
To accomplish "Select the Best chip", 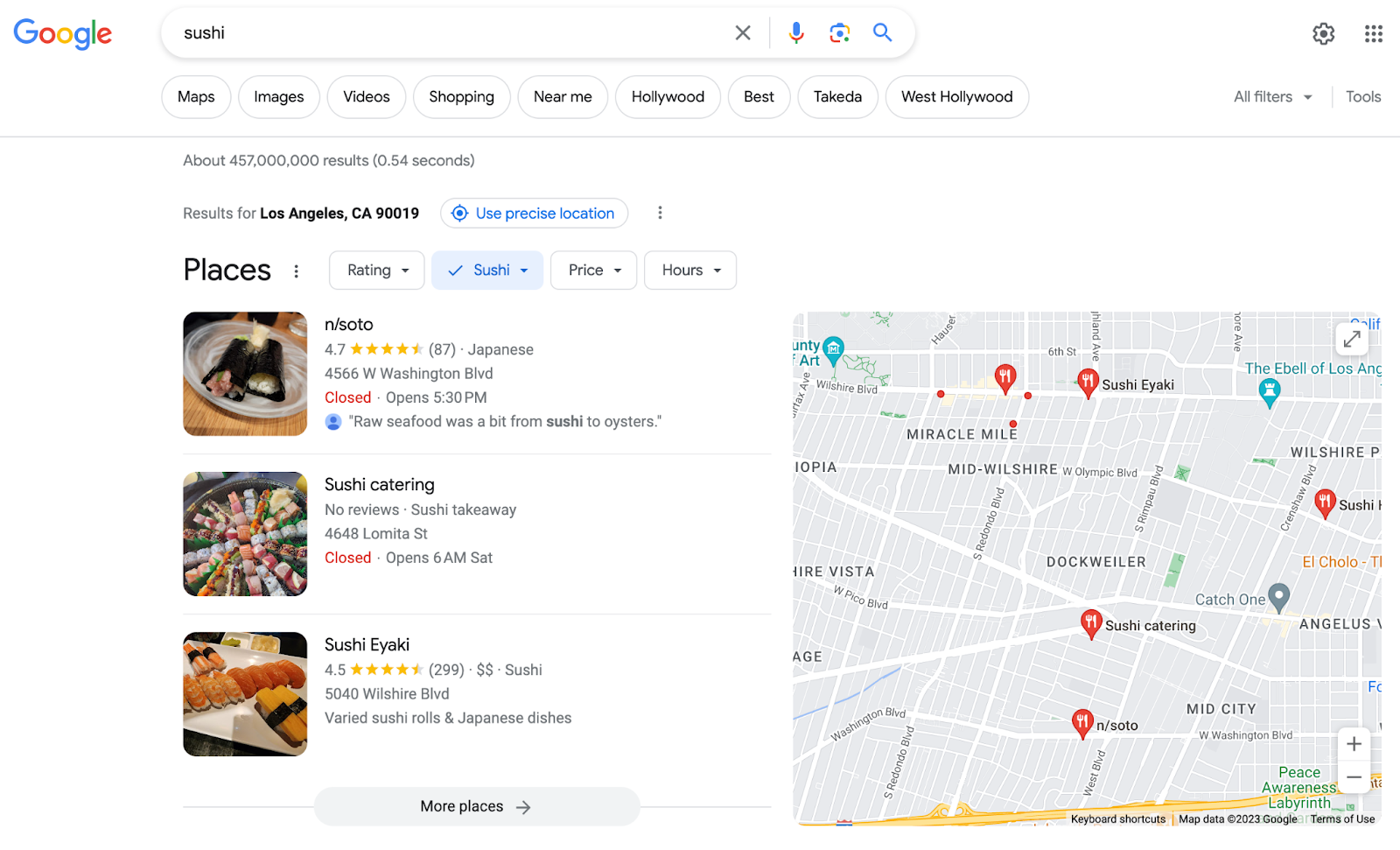I will [759, 97].
